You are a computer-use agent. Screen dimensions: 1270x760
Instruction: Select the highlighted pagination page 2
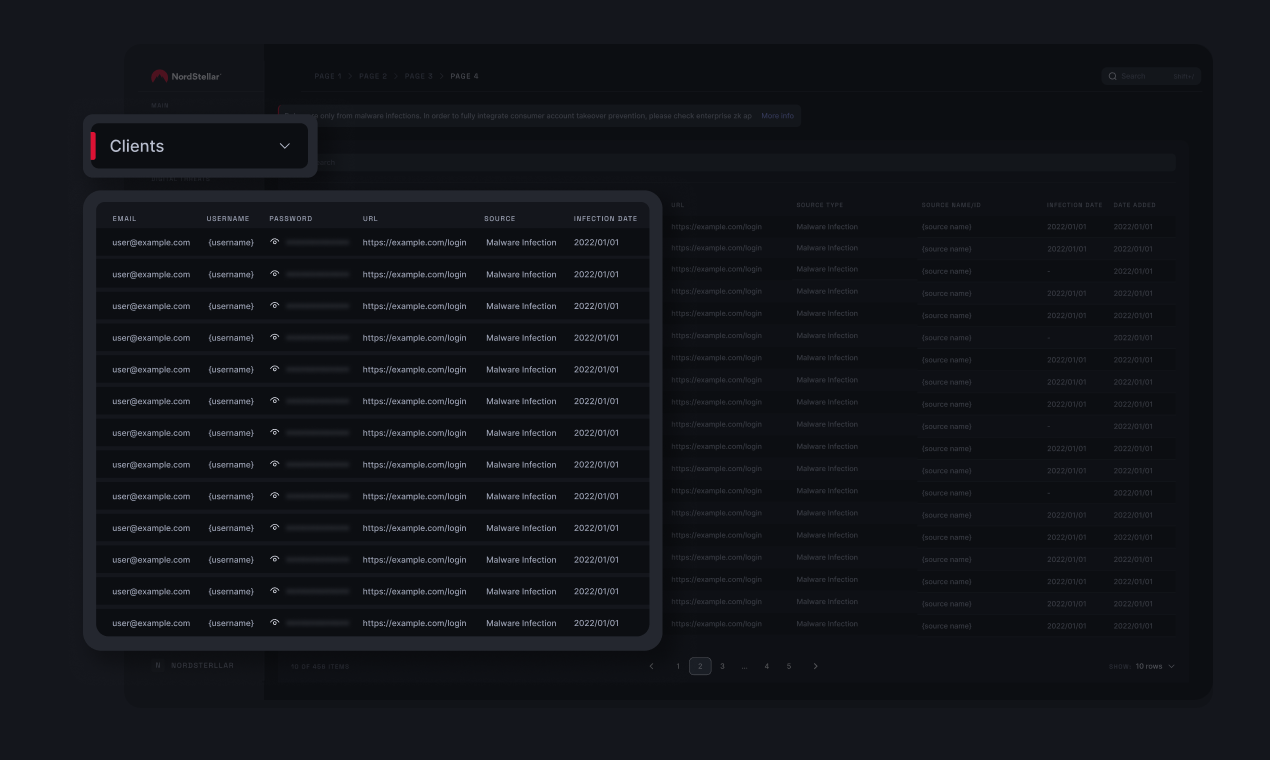coord(700,666)
